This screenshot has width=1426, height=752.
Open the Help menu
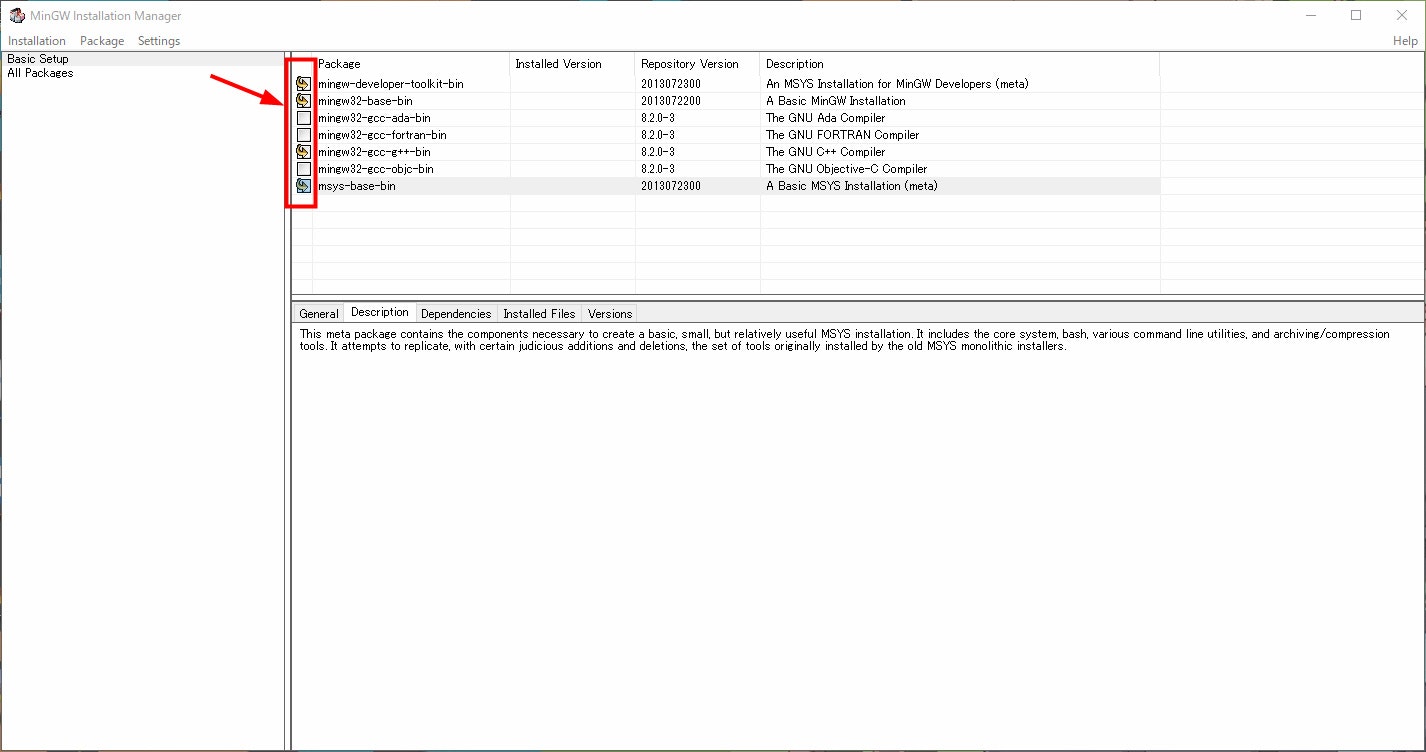[x=1405, y=41]
